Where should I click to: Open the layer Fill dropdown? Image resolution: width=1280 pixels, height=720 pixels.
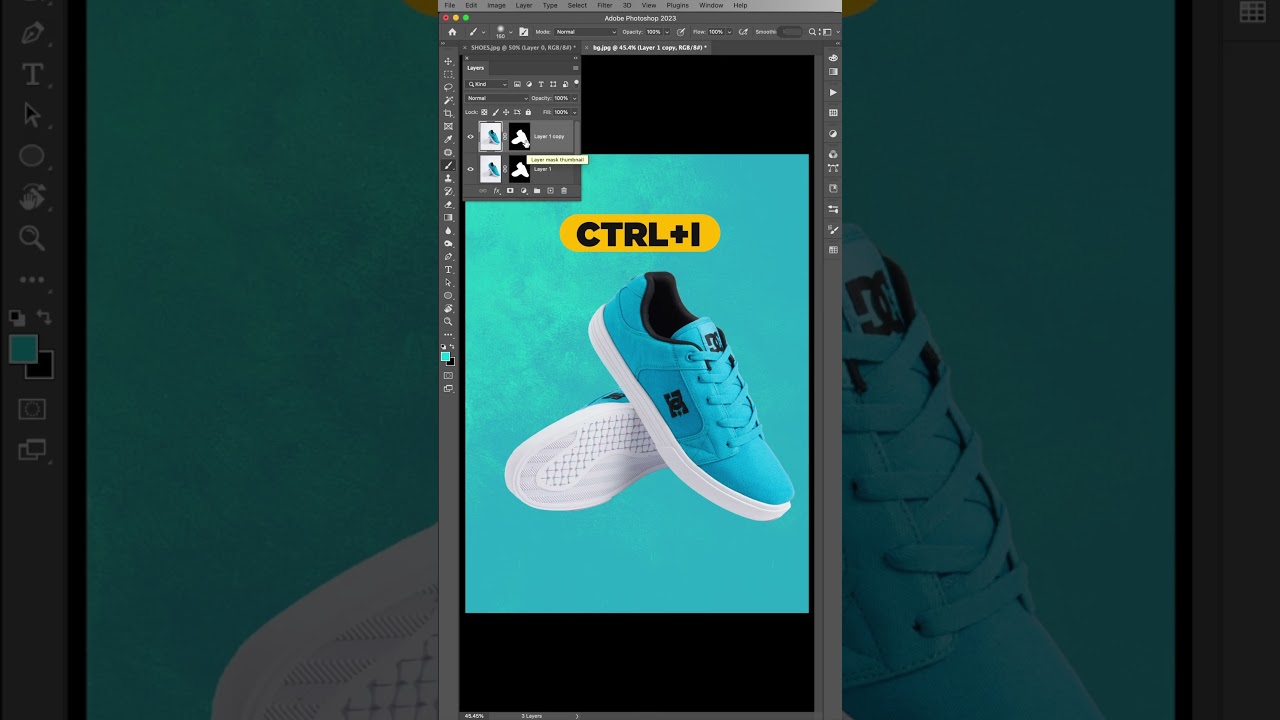point(575,112)
